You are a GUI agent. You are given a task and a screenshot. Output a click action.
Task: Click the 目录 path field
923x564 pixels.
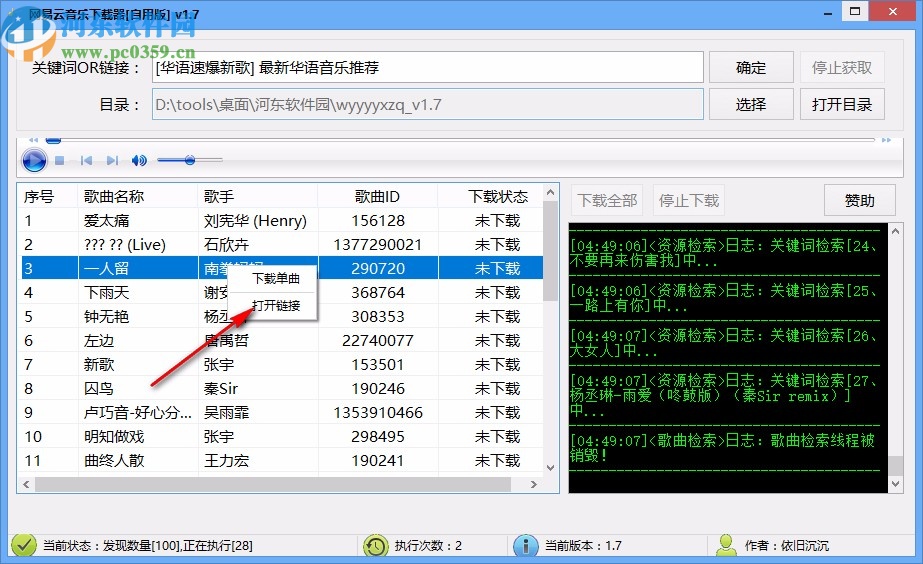[x=428, y=104]
